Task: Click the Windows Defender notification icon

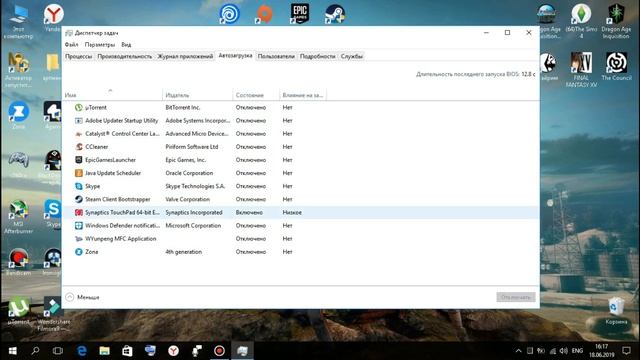Action: tap(79, 225)
